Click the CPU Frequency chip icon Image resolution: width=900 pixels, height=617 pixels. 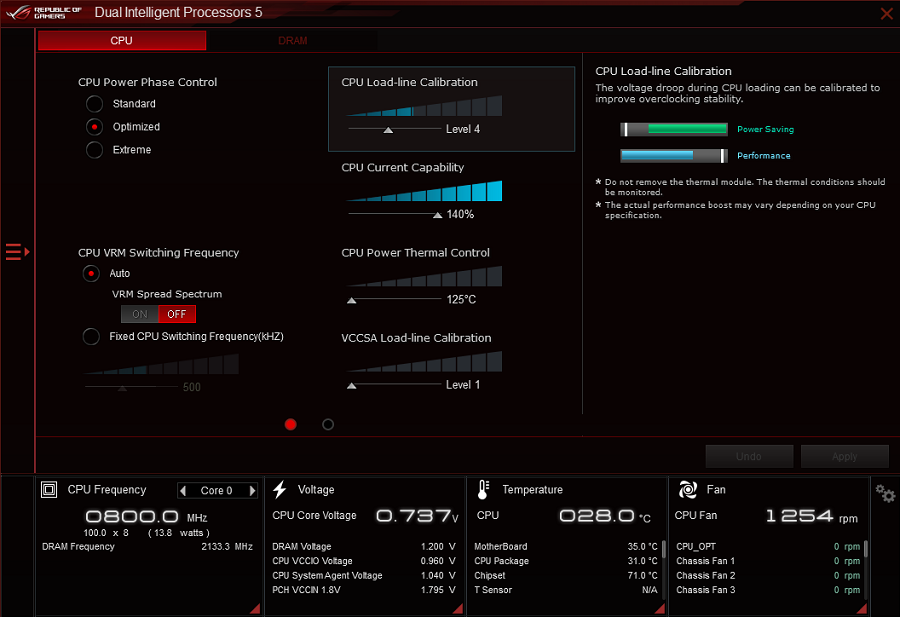[49, 490]
